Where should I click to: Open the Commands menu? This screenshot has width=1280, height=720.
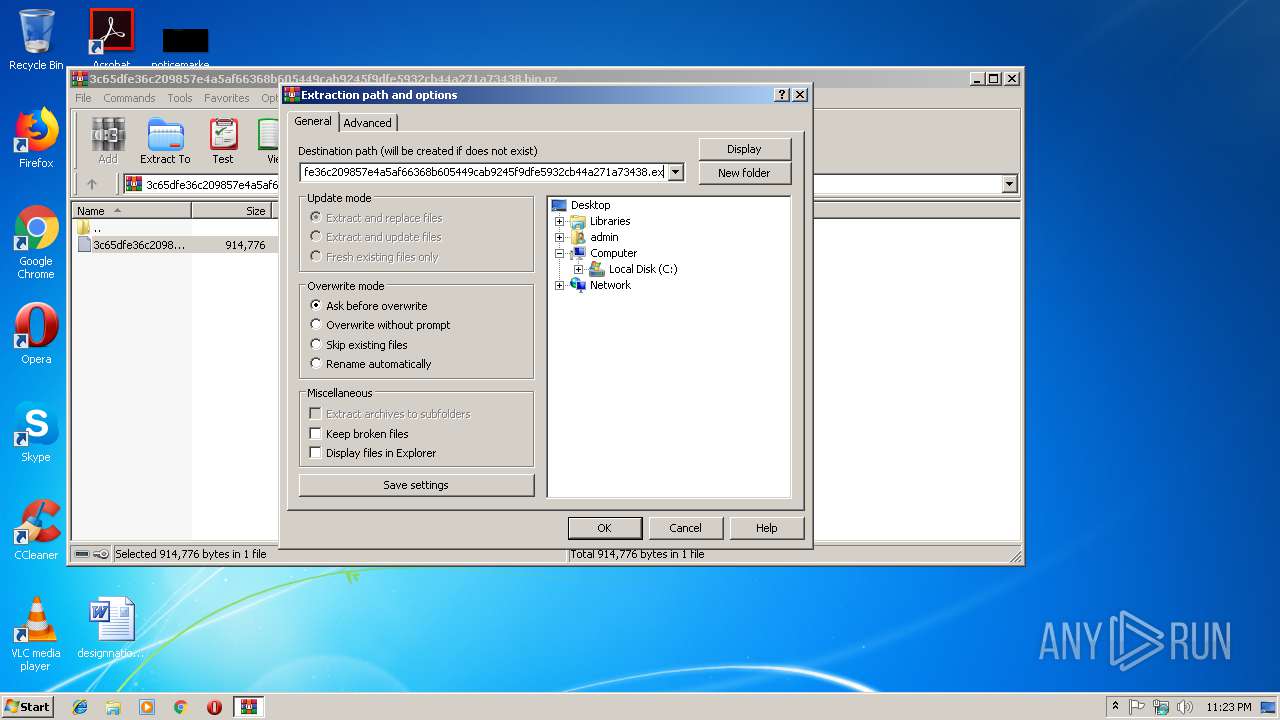[x=129, y=98]
